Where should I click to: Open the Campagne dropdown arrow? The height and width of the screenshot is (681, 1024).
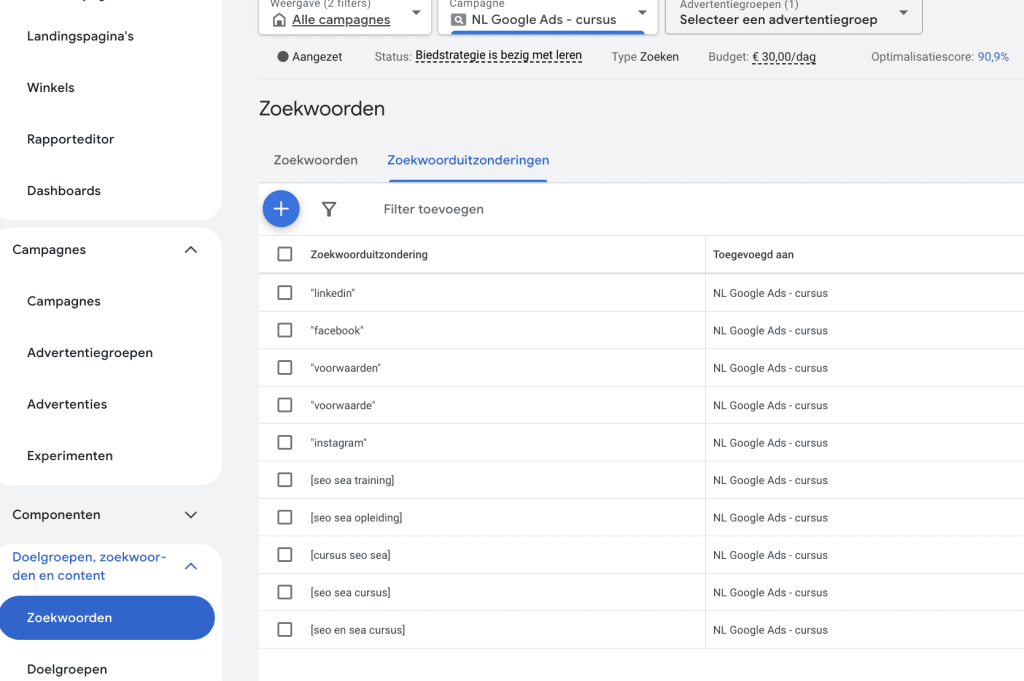click(x=643, y=13)
